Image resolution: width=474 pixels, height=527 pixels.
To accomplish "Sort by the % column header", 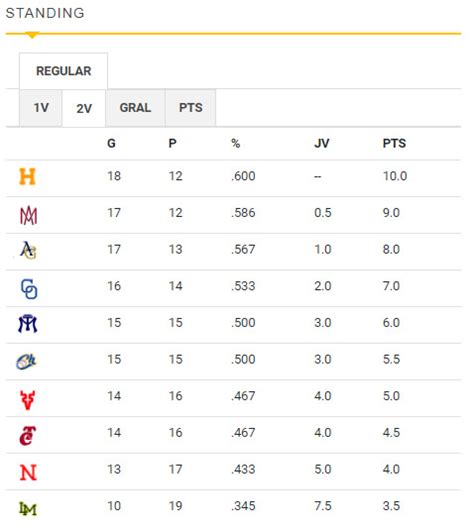I will click(236, 144).
